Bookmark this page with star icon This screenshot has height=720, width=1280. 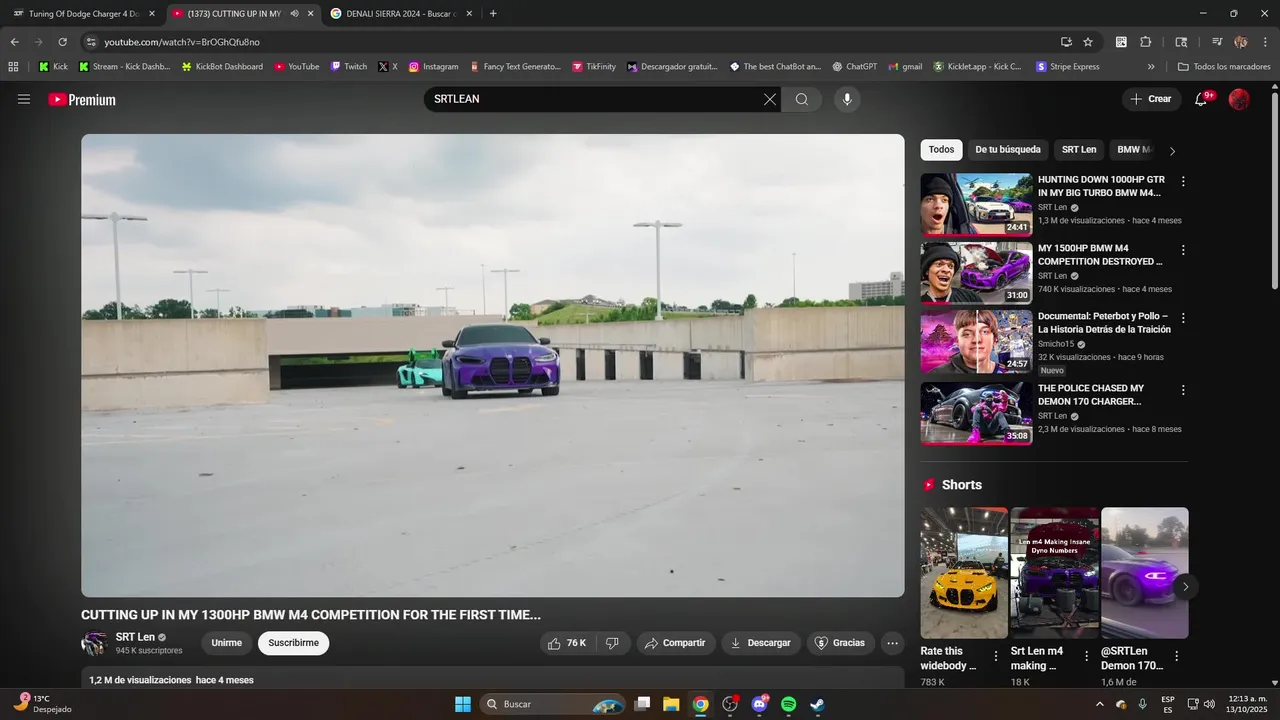(1088, 42)
